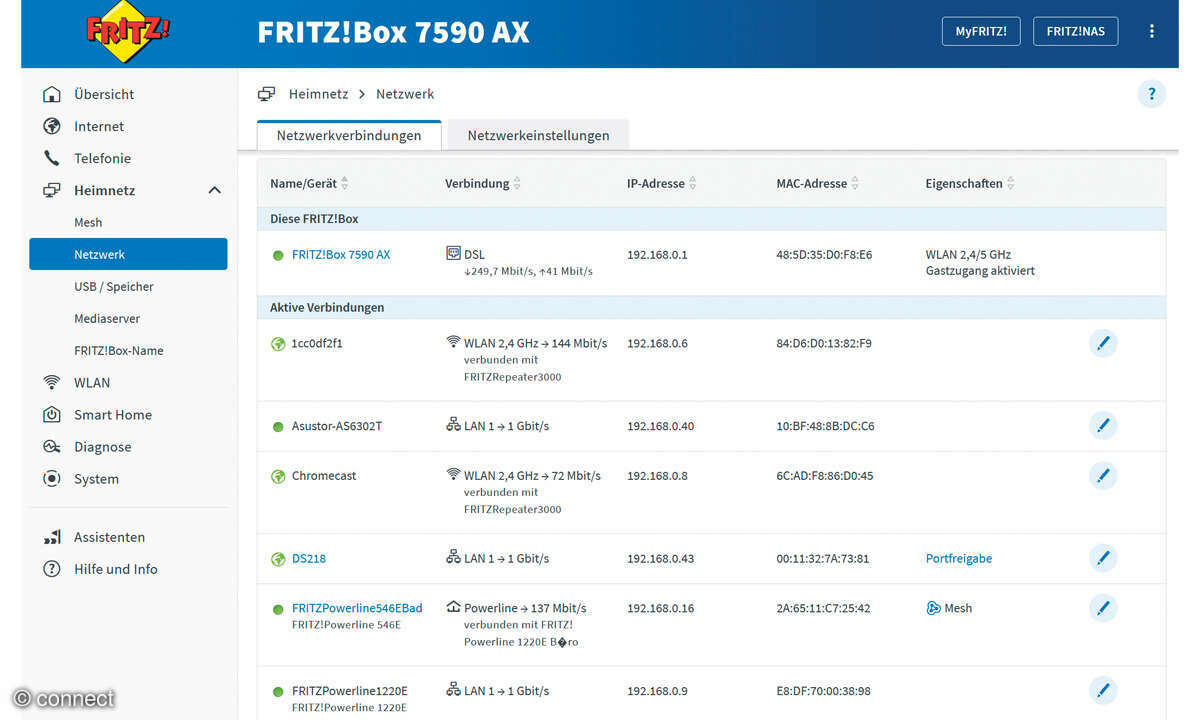Click the Chromecast globe status icon
The image size is (1200, 720).
point(278,476)
